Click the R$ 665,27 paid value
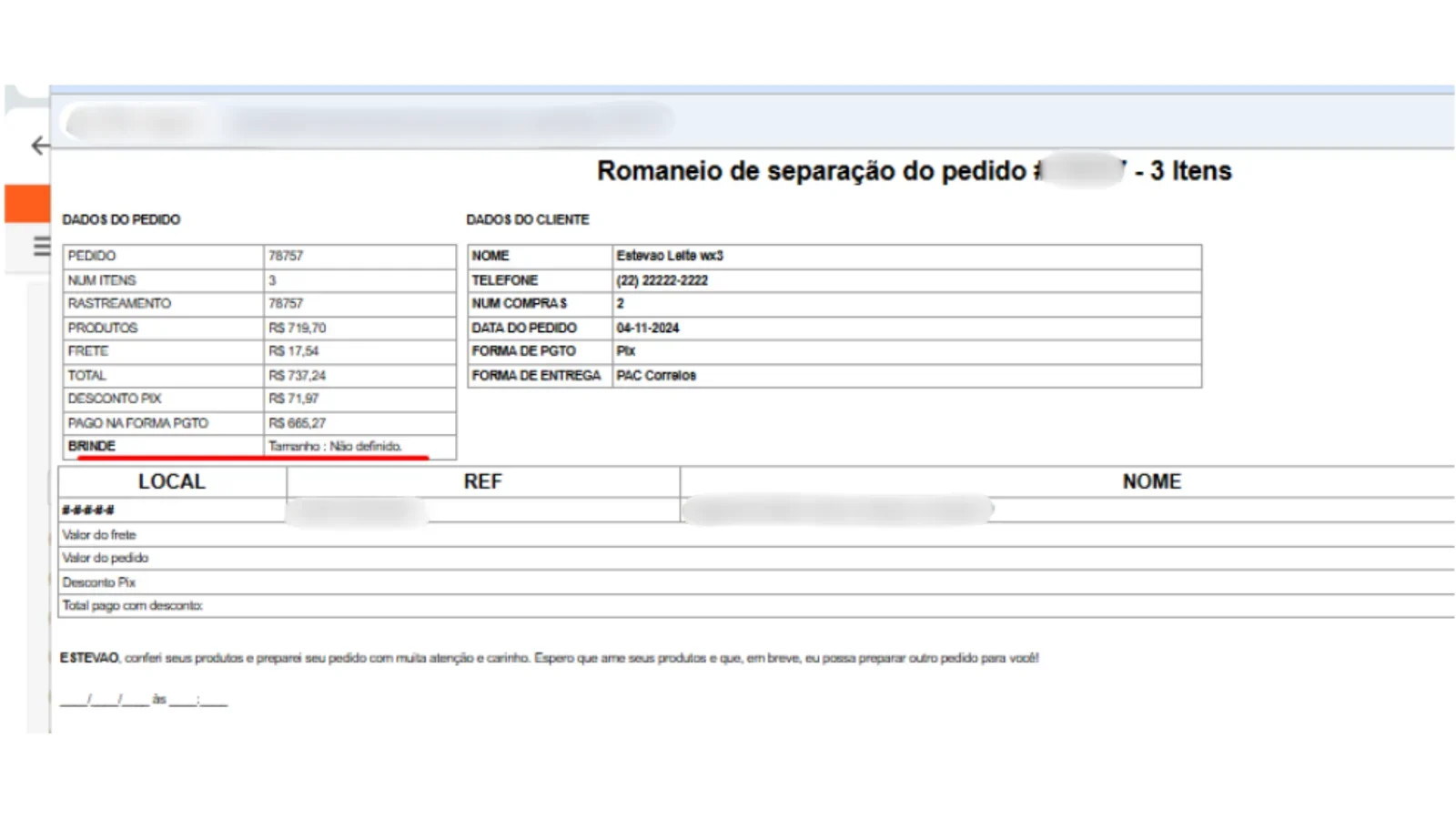 click(x=297, y=423)
